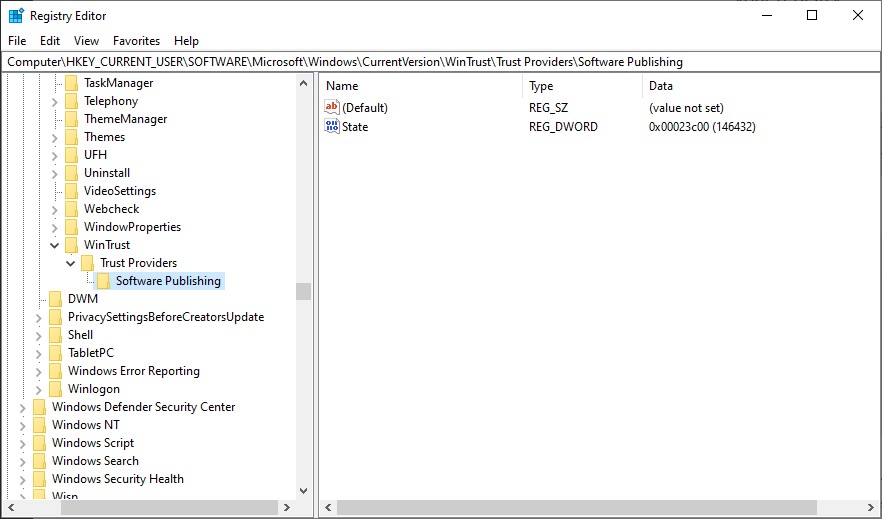Select the Telephony folder icon
The width and height of the screenshot is (882, 519).
point(71,101)
